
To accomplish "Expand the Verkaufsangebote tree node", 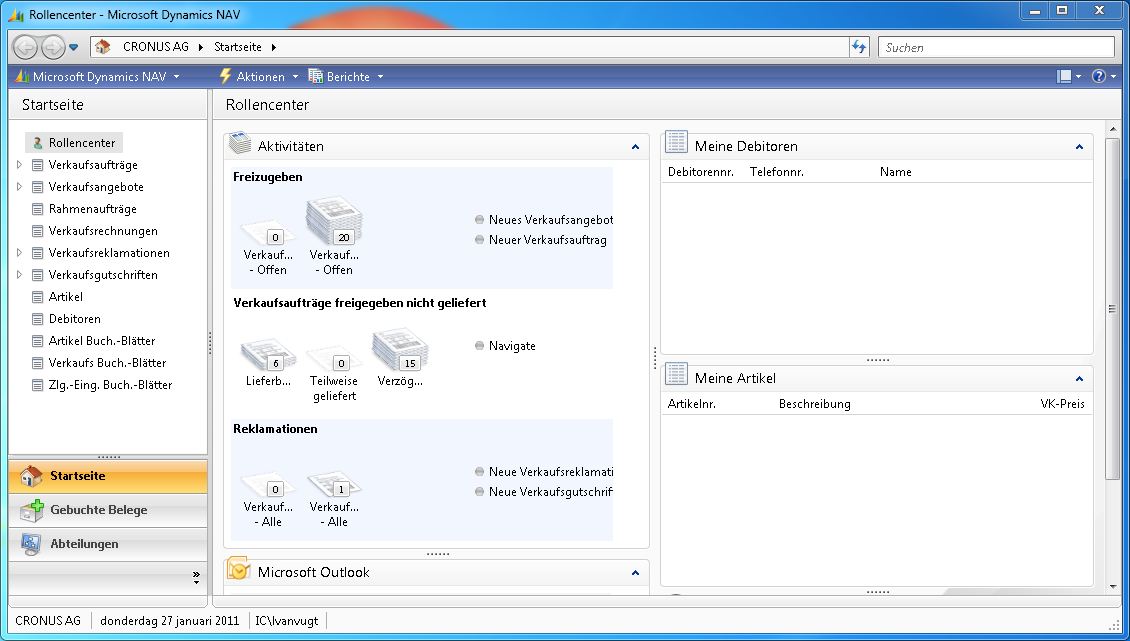I will [x=19, y=187].
